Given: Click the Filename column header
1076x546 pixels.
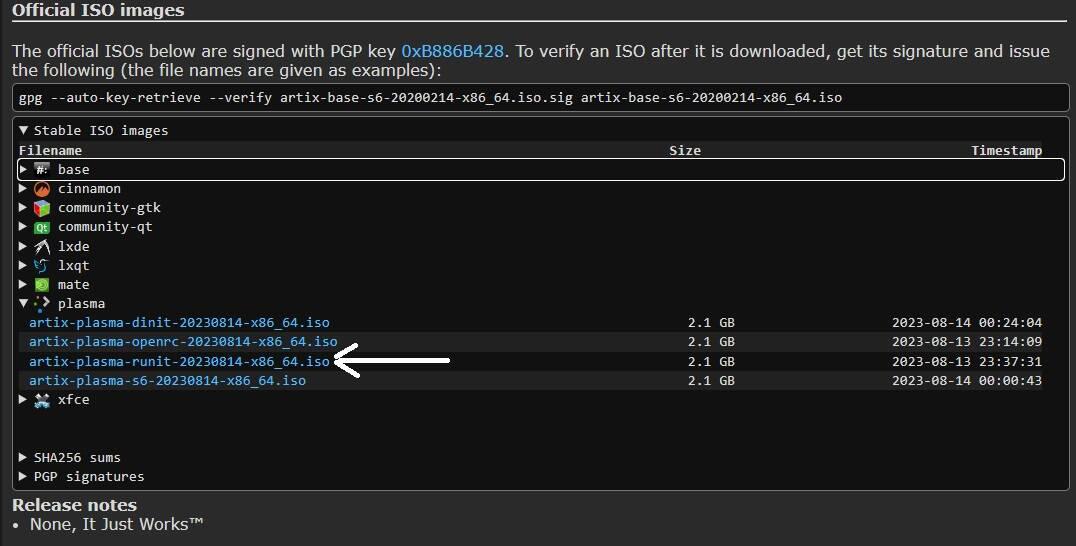Looking at the screenshot, I should click(x=50, y=151).
